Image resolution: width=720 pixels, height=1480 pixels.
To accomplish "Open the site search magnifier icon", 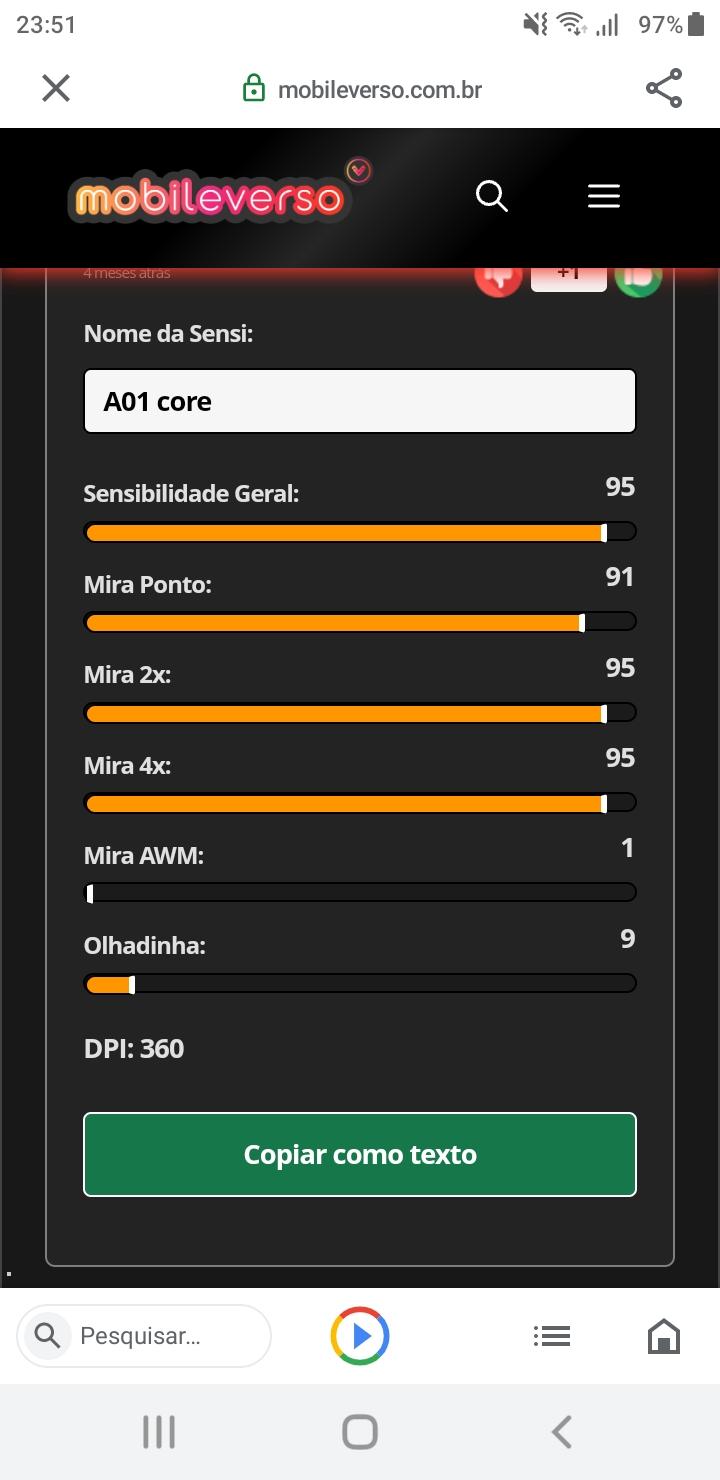I will [492, 196].
